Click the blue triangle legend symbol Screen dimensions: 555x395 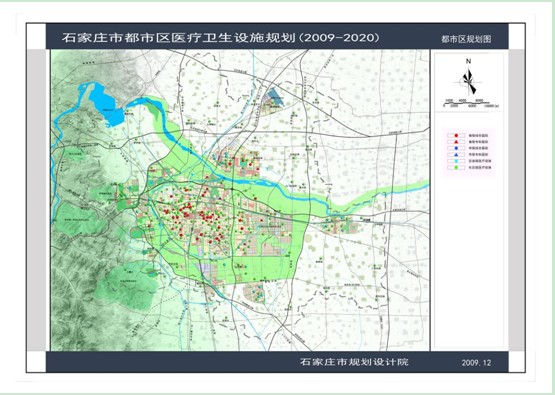[x=457, y=155]
